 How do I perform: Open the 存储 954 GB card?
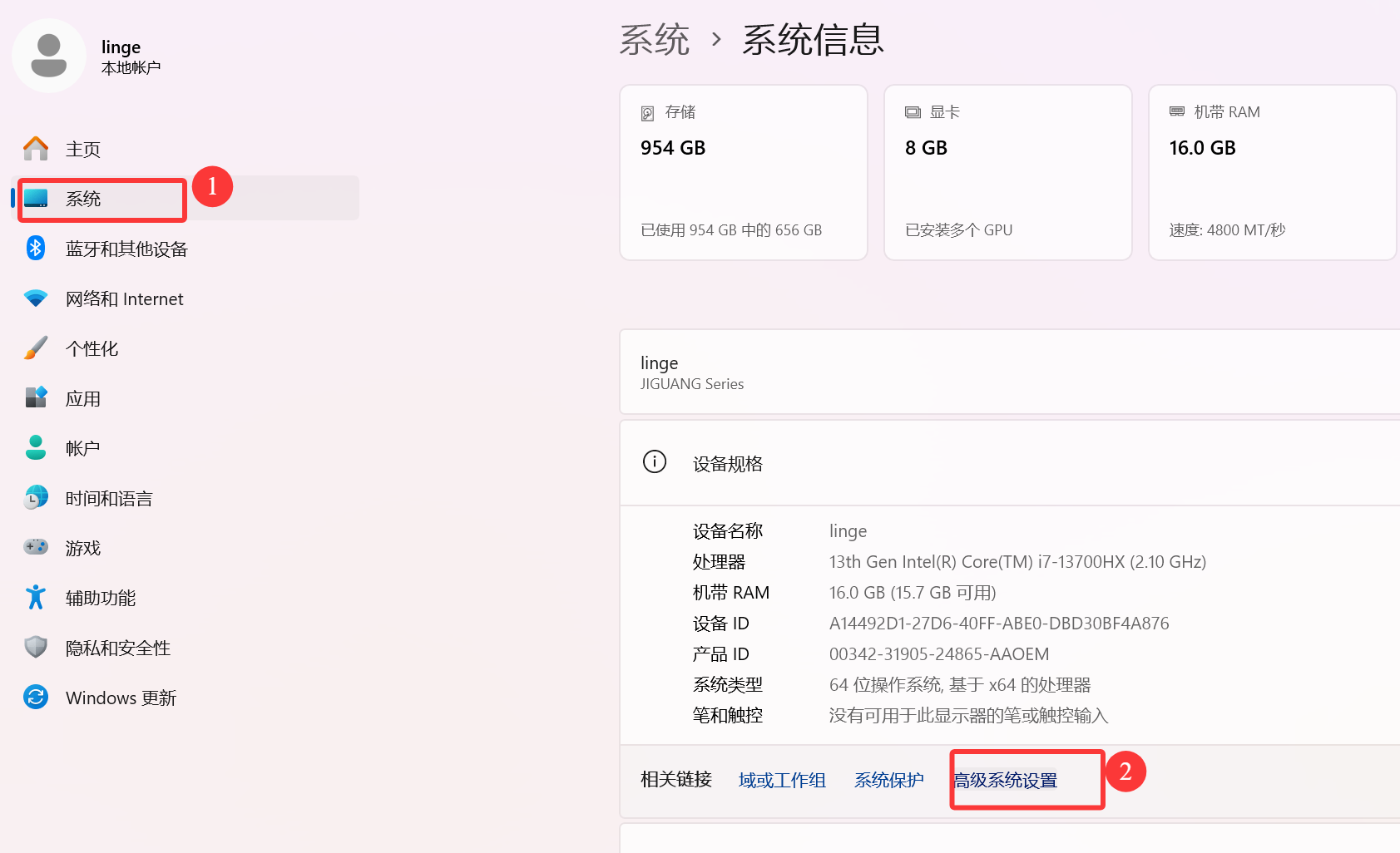coord(744,172)
